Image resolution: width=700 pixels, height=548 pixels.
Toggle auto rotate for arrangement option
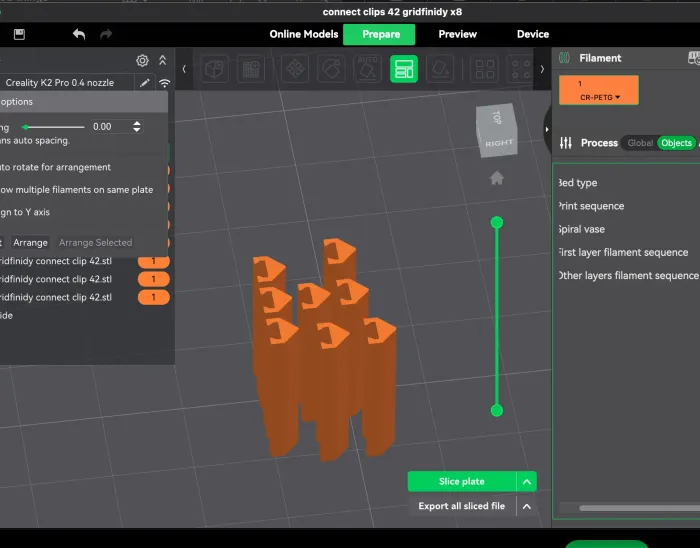click(55, 167)
